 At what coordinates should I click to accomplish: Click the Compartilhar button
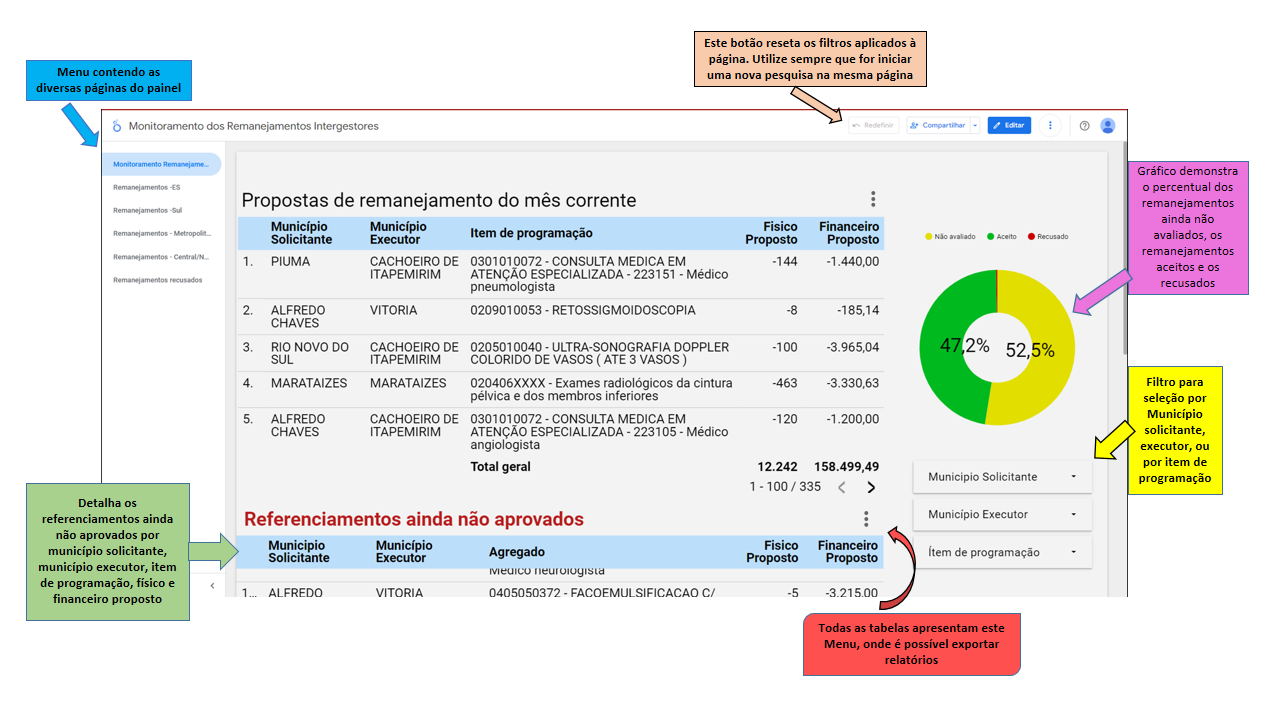pyautogui.click(x=938, y=126)
